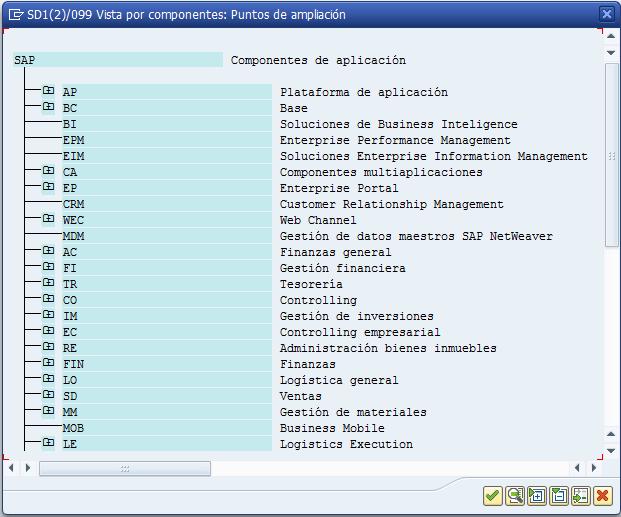This screenshot has height=517, width=621.
Task: Select the BI tree entry
Action: [x=167, y=124]
